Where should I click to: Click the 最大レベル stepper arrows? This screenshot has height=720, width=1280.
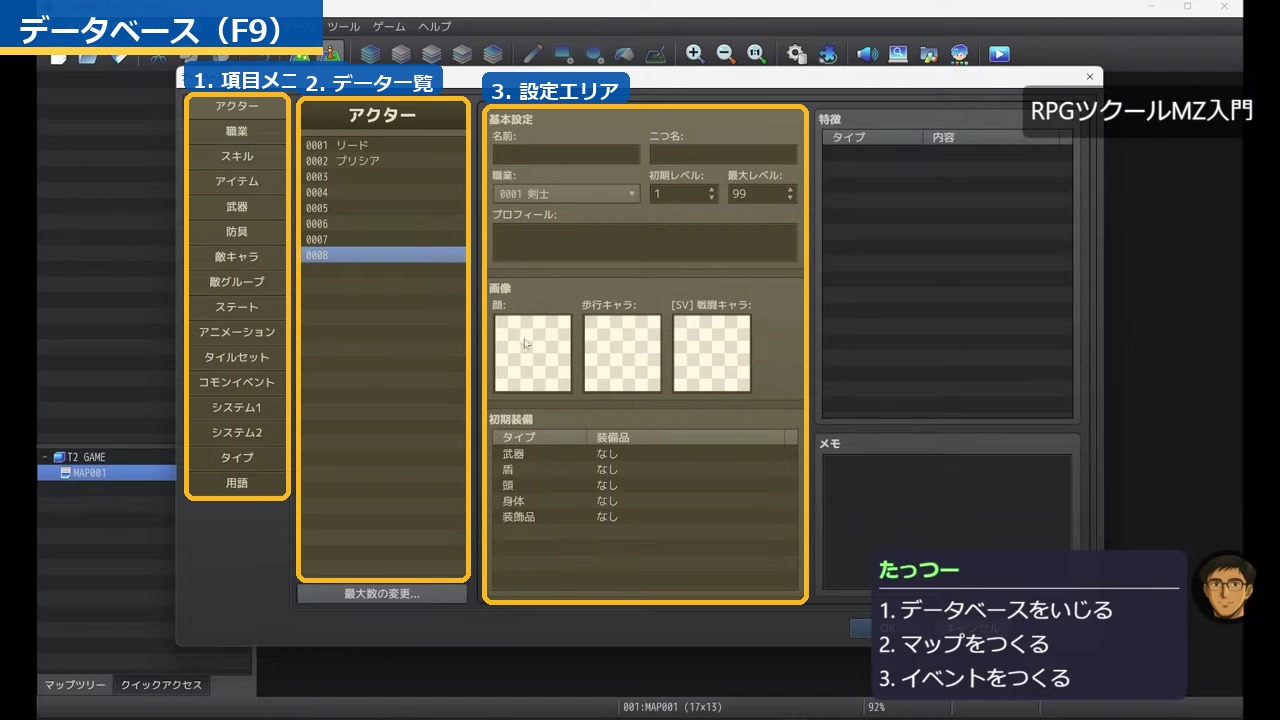(790, 194)
